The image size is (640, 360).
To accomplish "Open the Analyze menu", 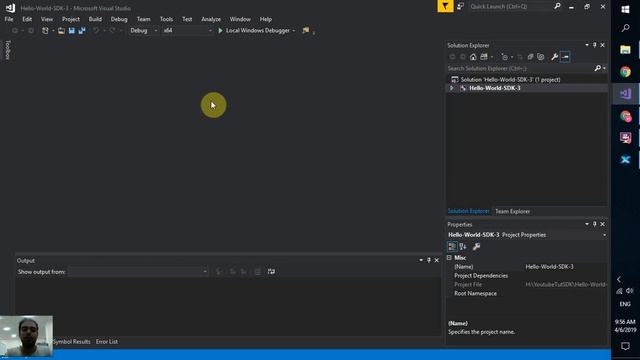I will 211,19.
